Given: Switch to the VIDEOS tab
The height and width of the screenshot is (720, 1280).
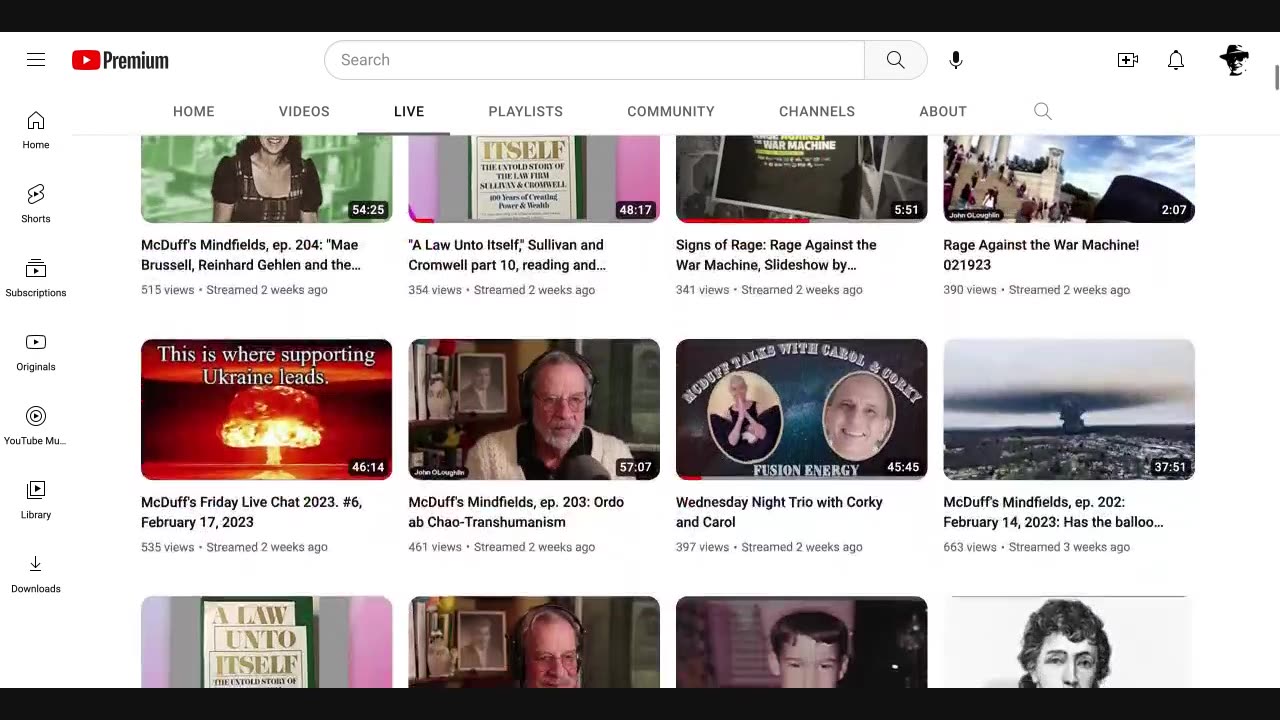Looking at the screenshot, I should (x=304, y=111).
